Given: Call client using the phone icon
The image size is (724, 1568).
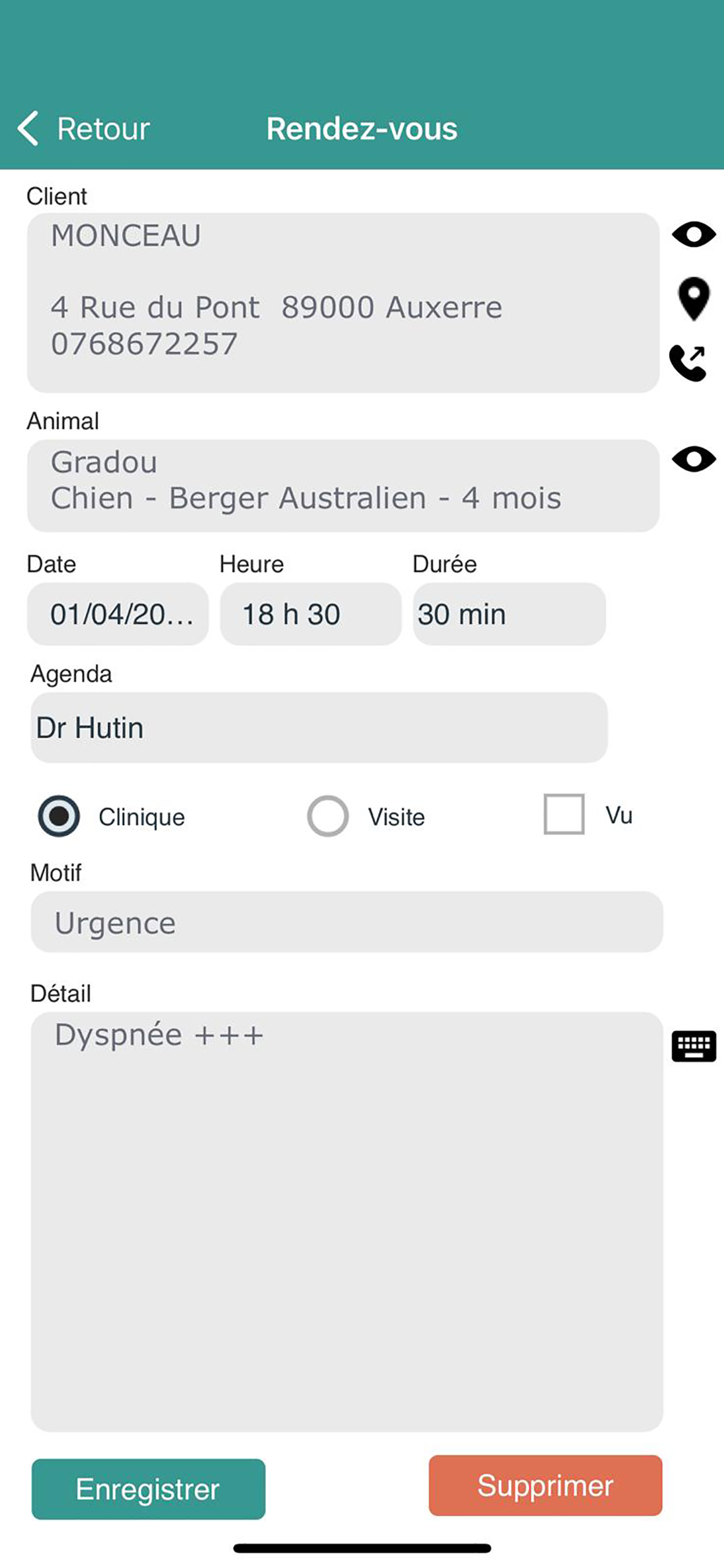Looking at the screenshot, I should pos(687,363).
